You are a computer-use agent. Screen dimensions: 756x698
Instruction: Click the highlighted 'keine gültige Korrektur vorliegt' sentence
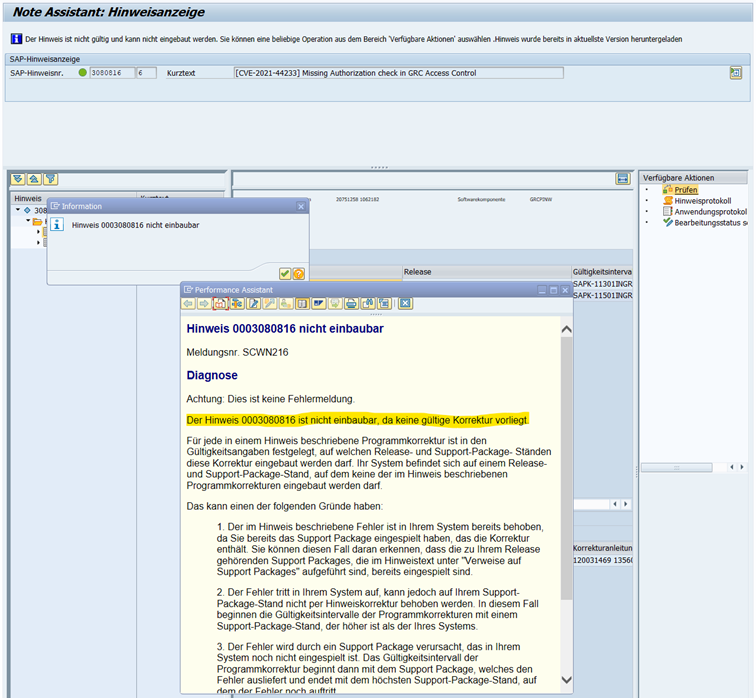pos(357,420)
